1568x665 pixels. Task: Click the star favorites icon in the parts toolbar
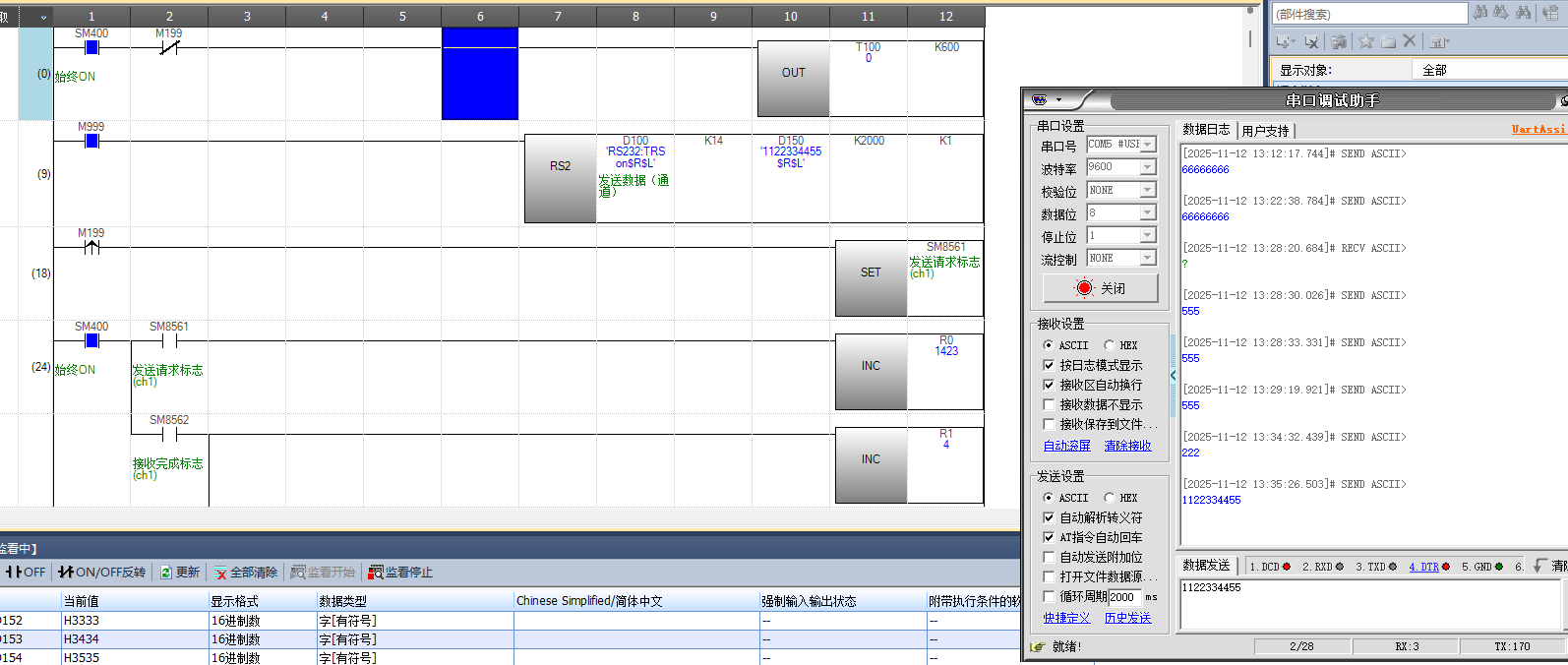tap(1366, 41)
